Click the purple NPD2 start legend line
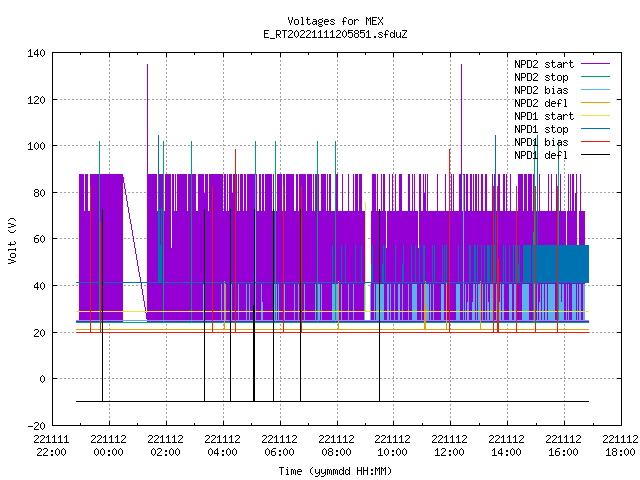This screenshot has height=480, width=640. (x=595, y=64)
